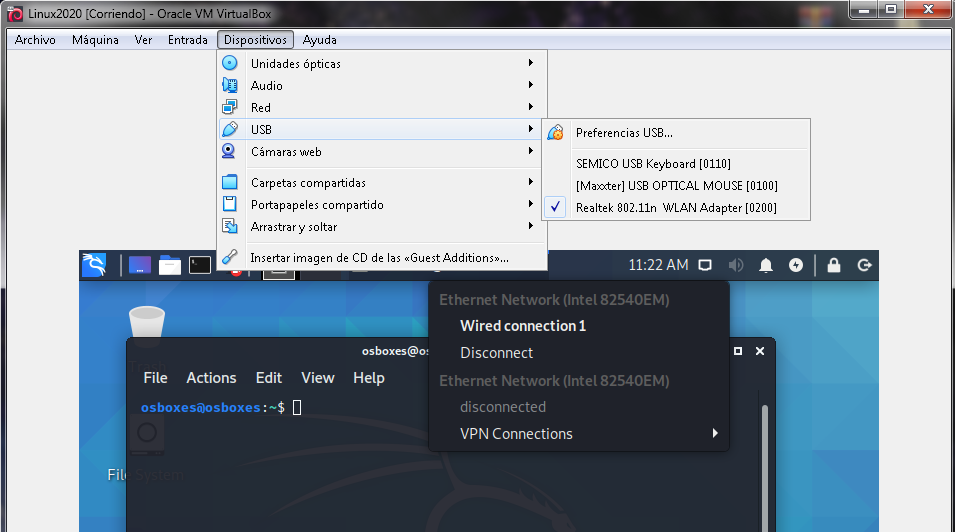
Task: Click the Unidades ópticas disc icon
Action: 230,63
